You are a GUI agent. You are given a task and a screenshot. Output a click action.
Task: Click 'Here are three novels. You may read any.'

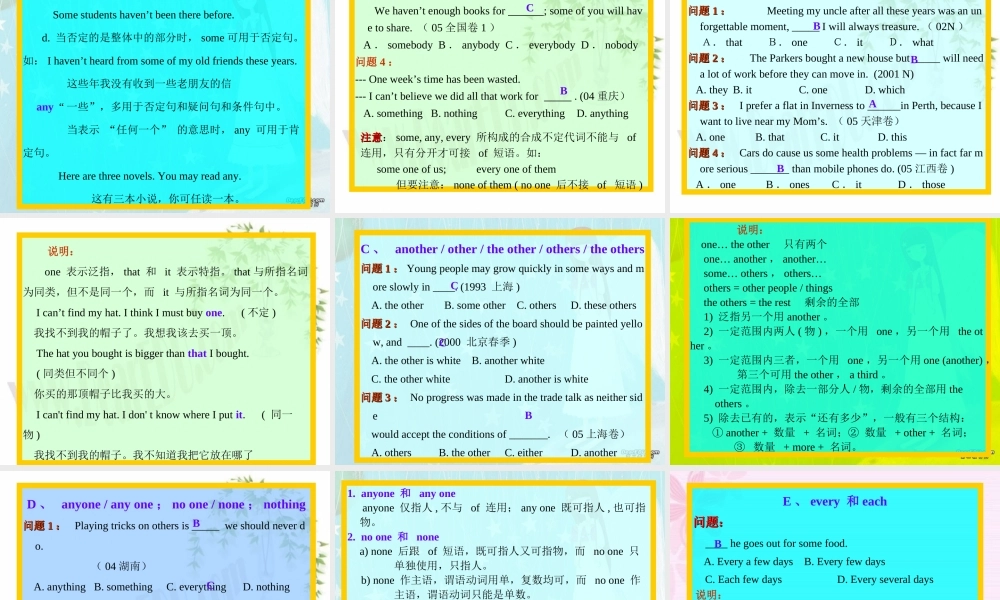(x=149, y=176)
